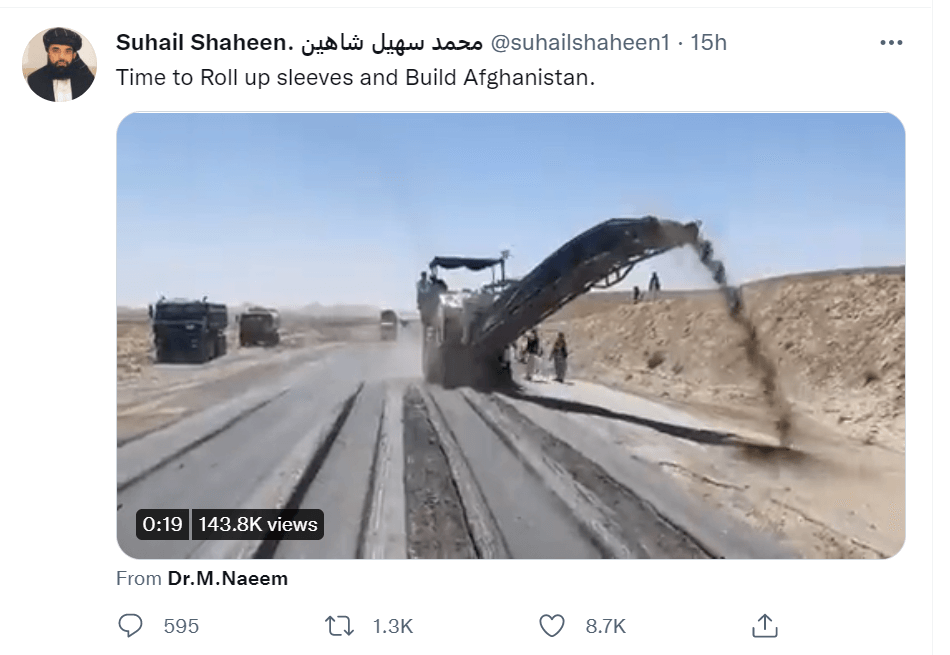Open the three-dot more options menu

point(891,42)
